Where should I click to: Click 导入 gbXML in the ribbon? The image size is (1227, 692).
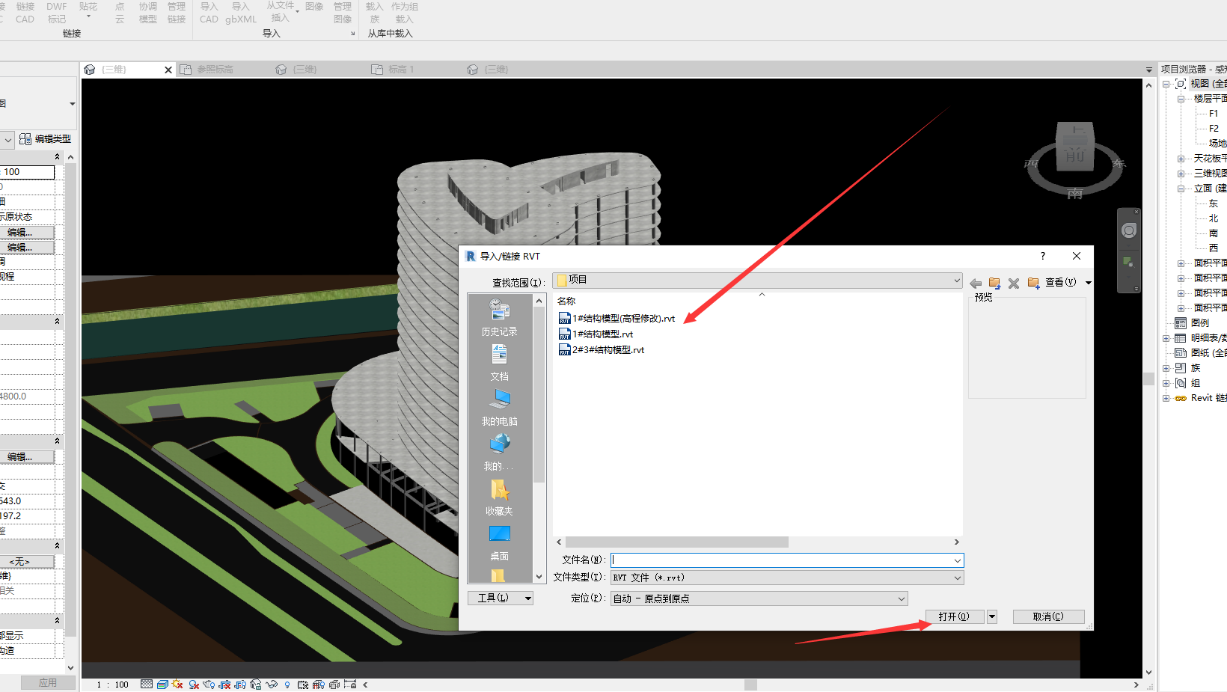click(240, 12)
